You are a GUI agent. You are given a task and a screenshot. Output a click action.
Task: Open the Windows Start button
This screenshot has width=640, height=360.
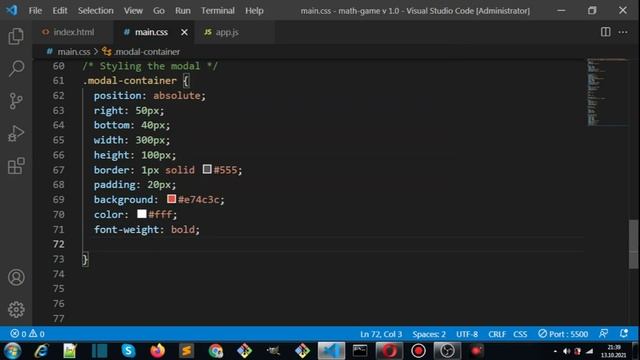pos(13,351)
